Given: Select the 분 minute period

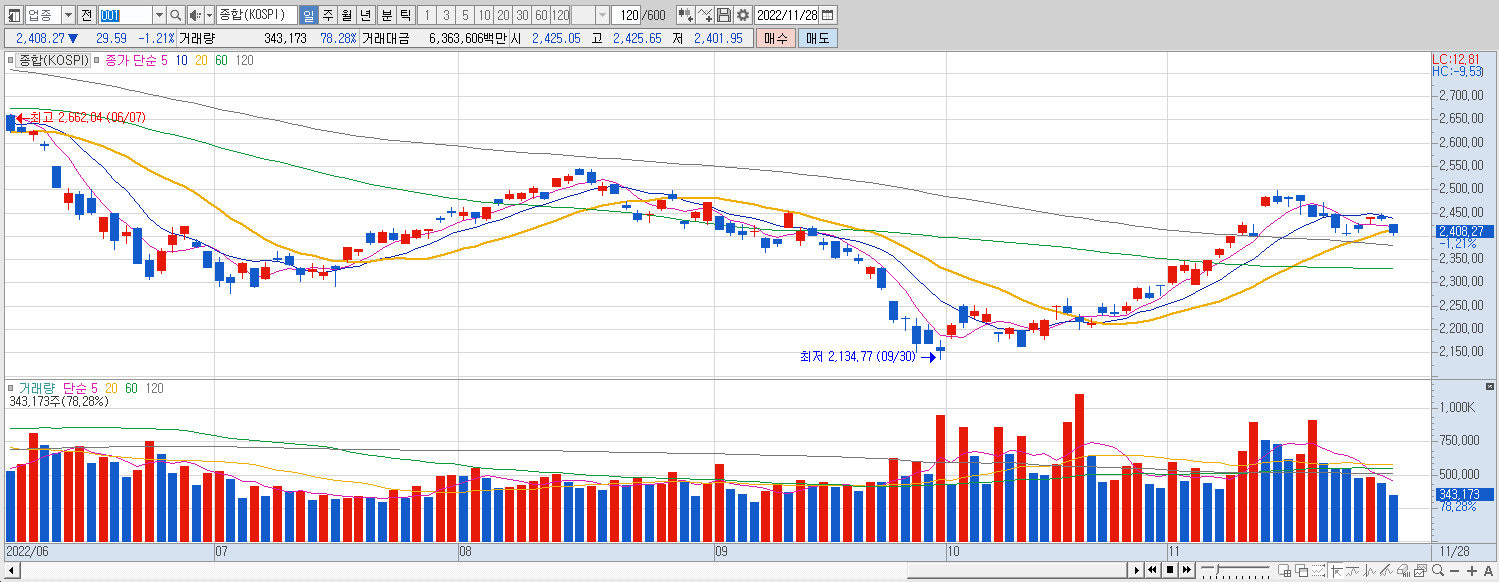Looking at the screenshot, I should coord(386,16).
